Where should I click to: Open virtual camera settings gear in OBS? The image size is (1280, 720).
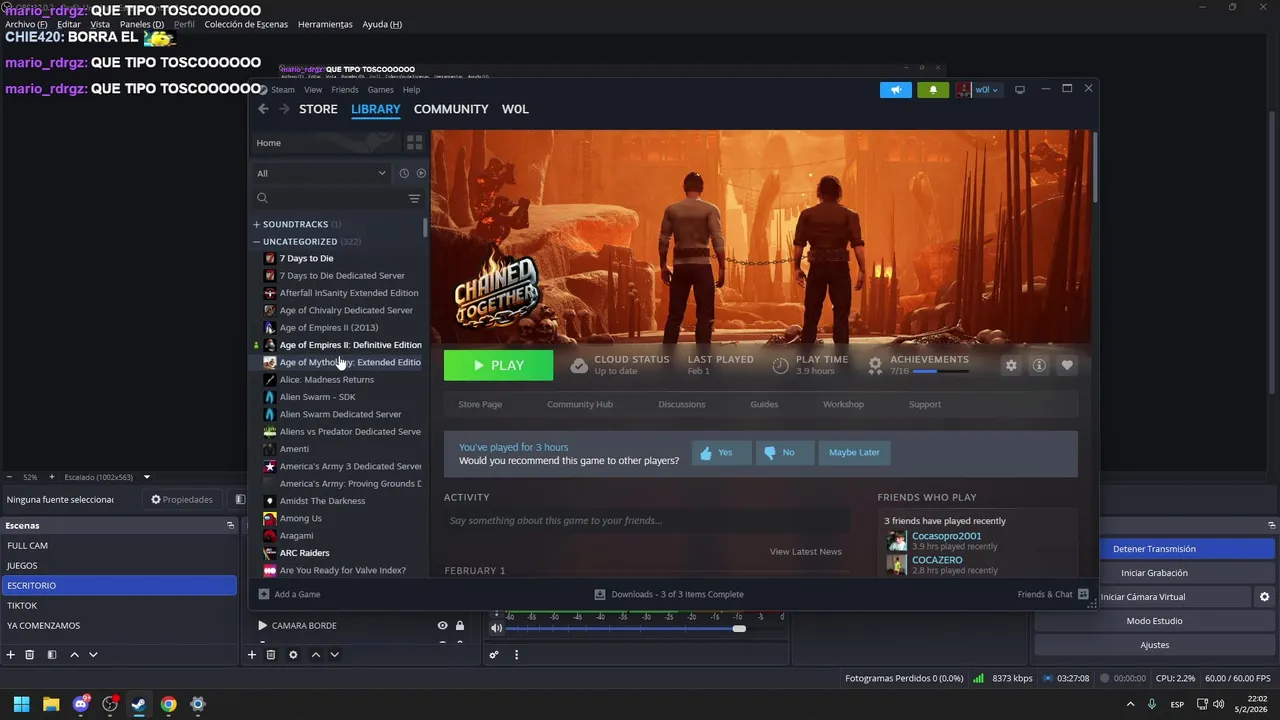pyautogui.click(x=1264, y=597)
